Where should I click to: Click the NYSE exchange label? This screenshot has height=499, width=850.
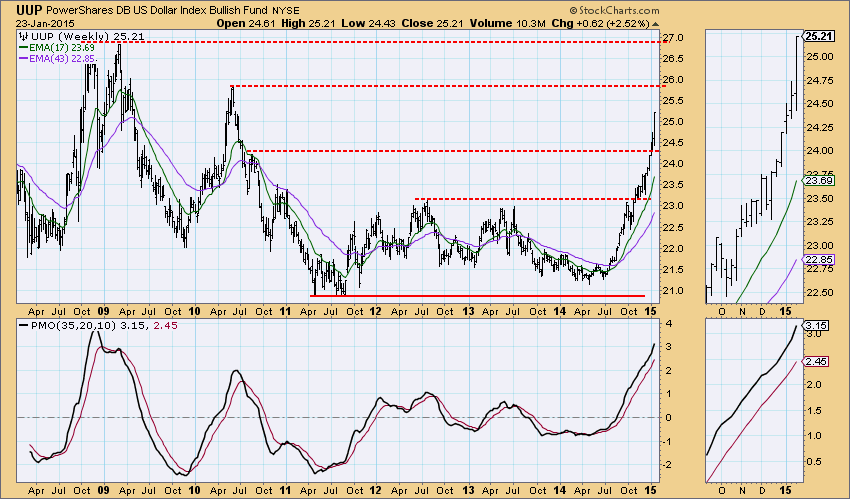(x=285, y=11)
